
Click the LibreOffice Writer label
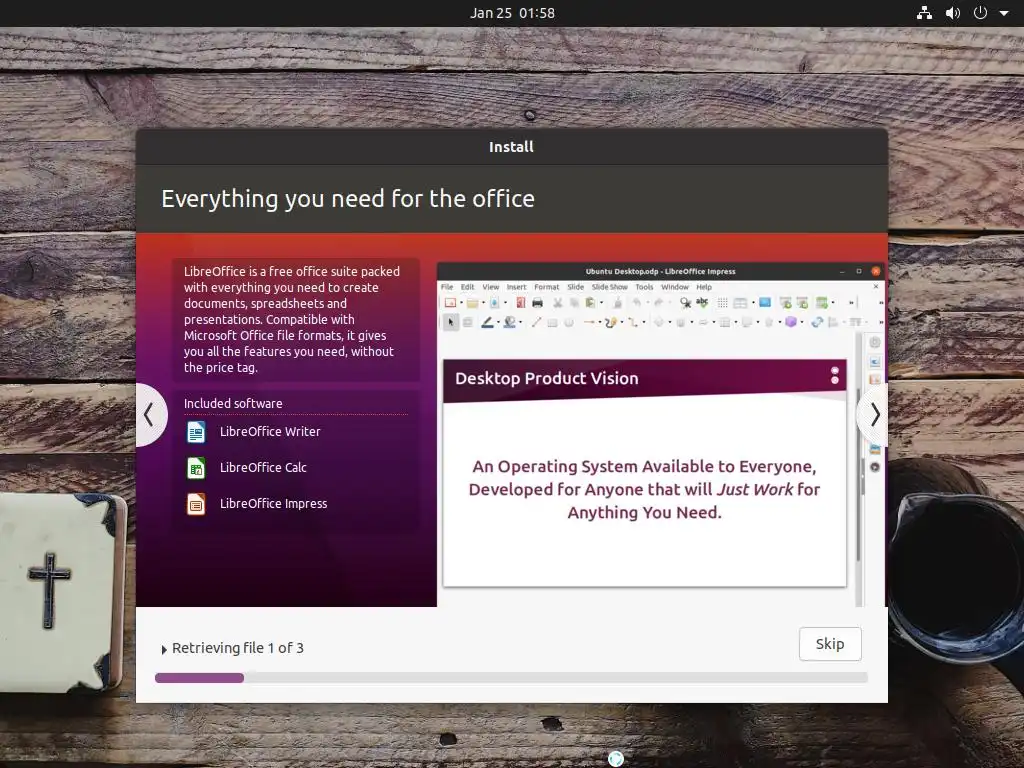[270, 431]
